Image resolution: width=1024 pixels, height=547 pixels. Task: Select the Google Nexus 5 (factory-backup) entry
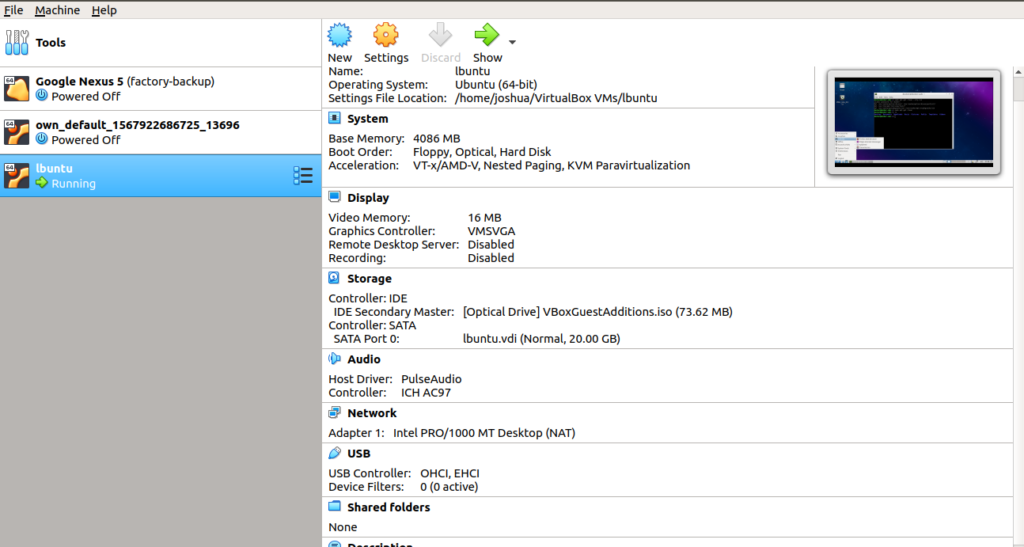(161, 88)
